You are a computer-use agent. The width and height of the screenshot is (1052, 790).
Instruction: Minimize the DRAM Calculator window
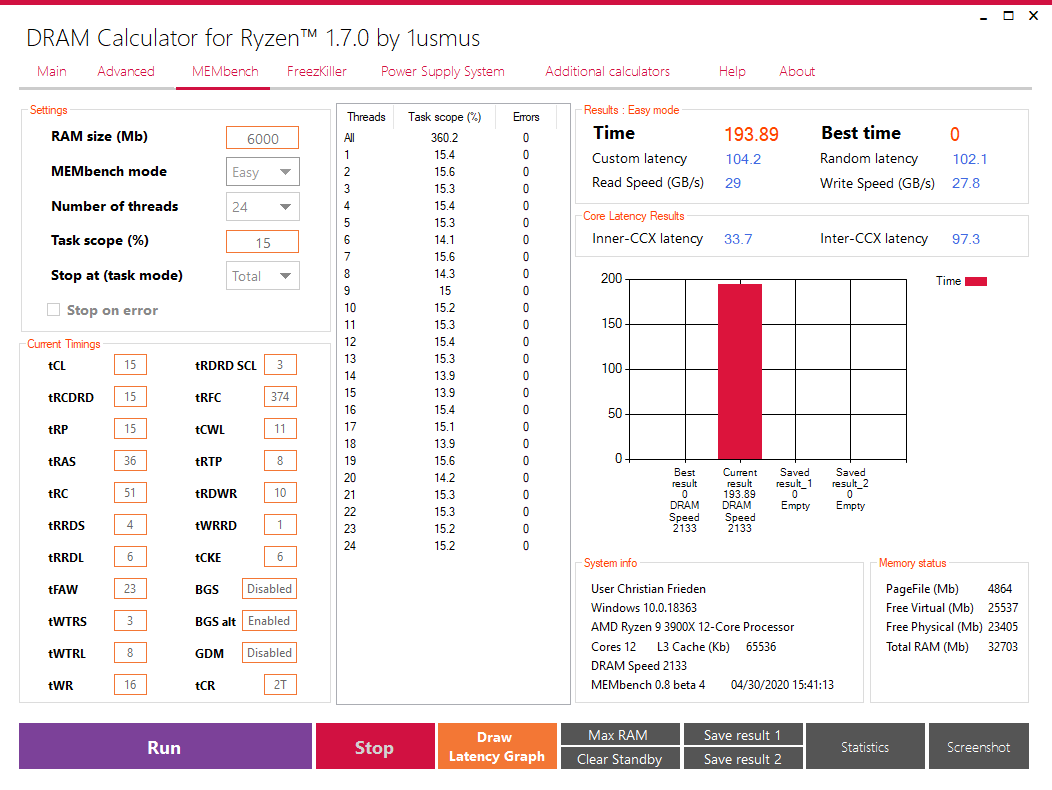click(x=984, y=17)
